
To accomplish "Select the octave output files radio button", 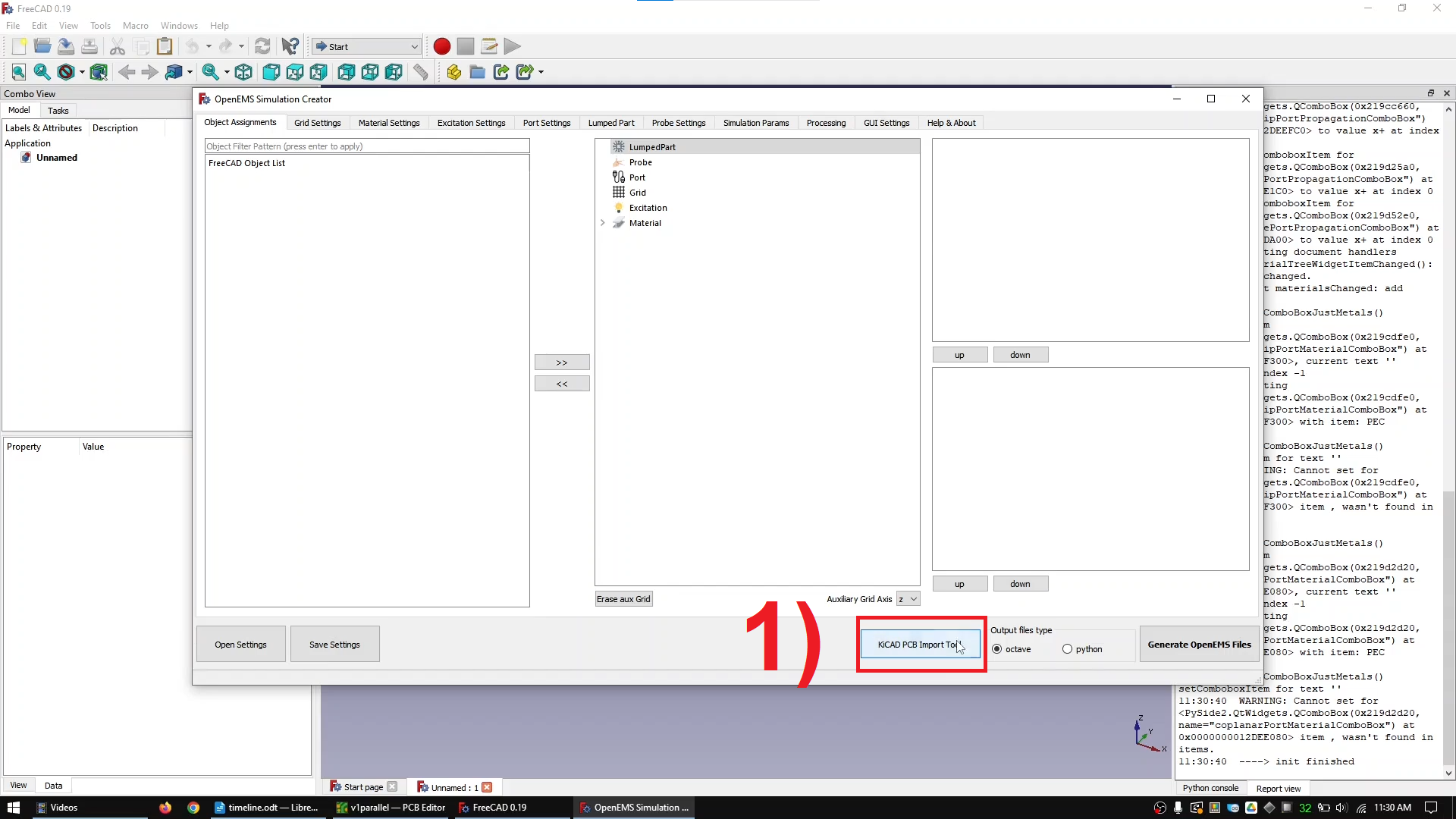I will (997, 649).
